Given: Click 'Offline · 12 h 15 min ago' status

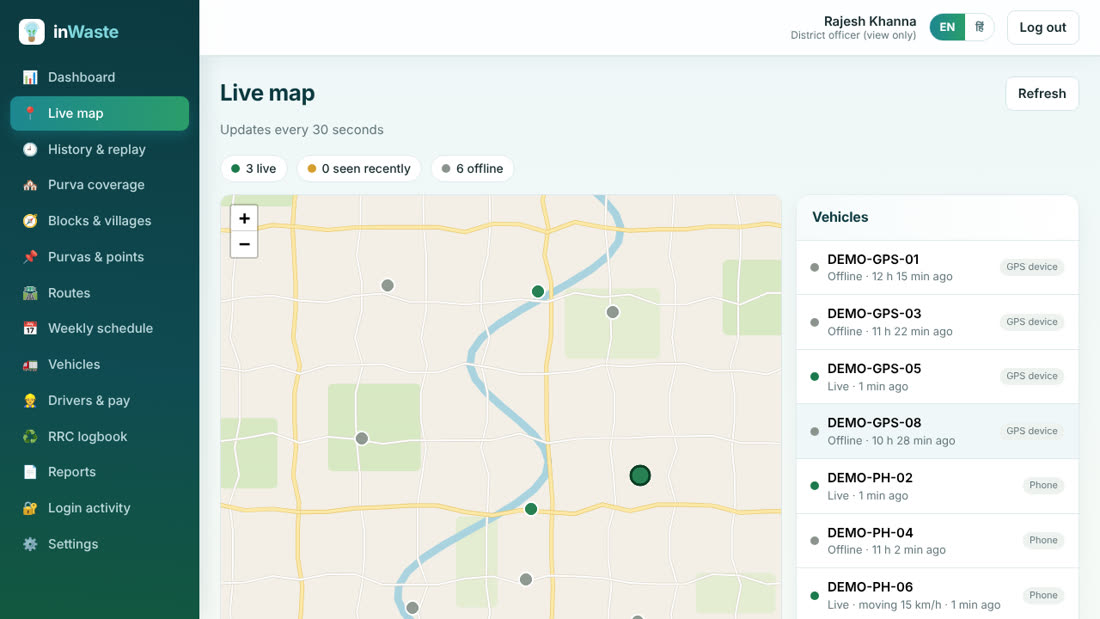Looking at the screenshot, I should [x=890, y=277].
